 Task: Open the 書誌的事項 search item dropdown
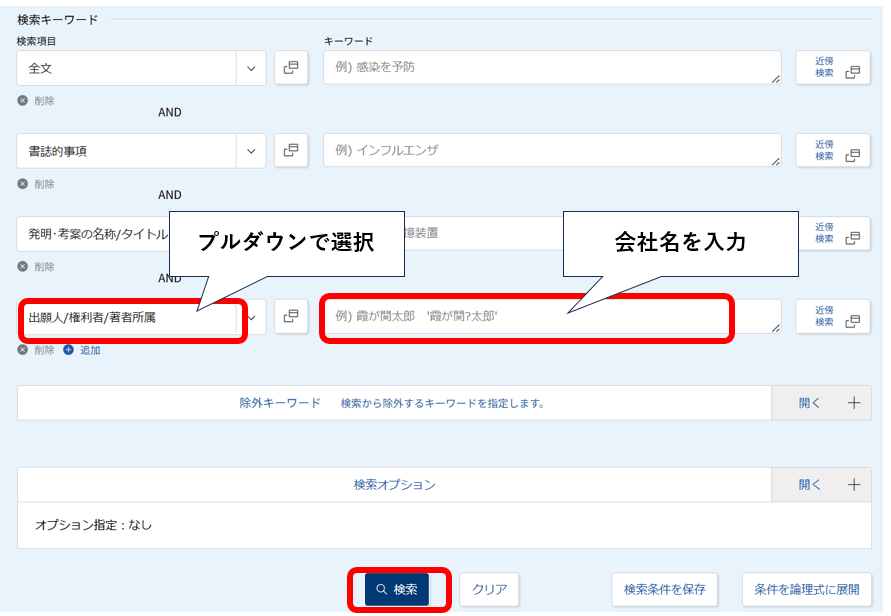coord(141,151)
